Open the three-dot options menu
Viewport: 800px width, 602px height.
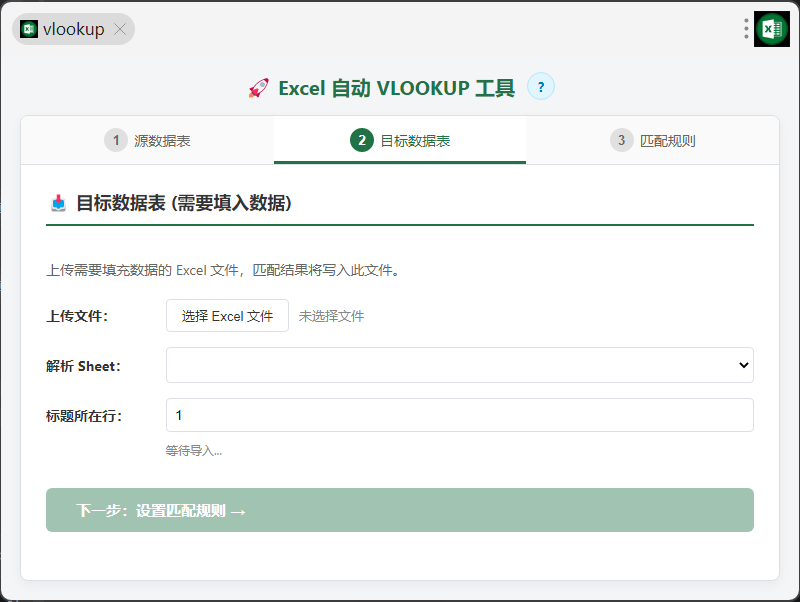pos(746,29)
